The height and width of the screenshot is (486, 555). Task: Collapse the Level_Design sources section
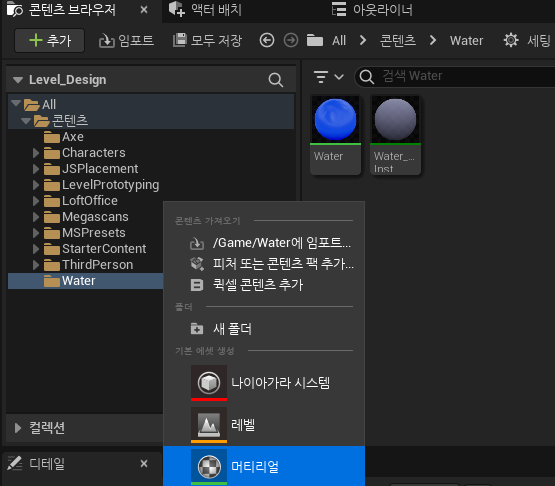[18, 80]
